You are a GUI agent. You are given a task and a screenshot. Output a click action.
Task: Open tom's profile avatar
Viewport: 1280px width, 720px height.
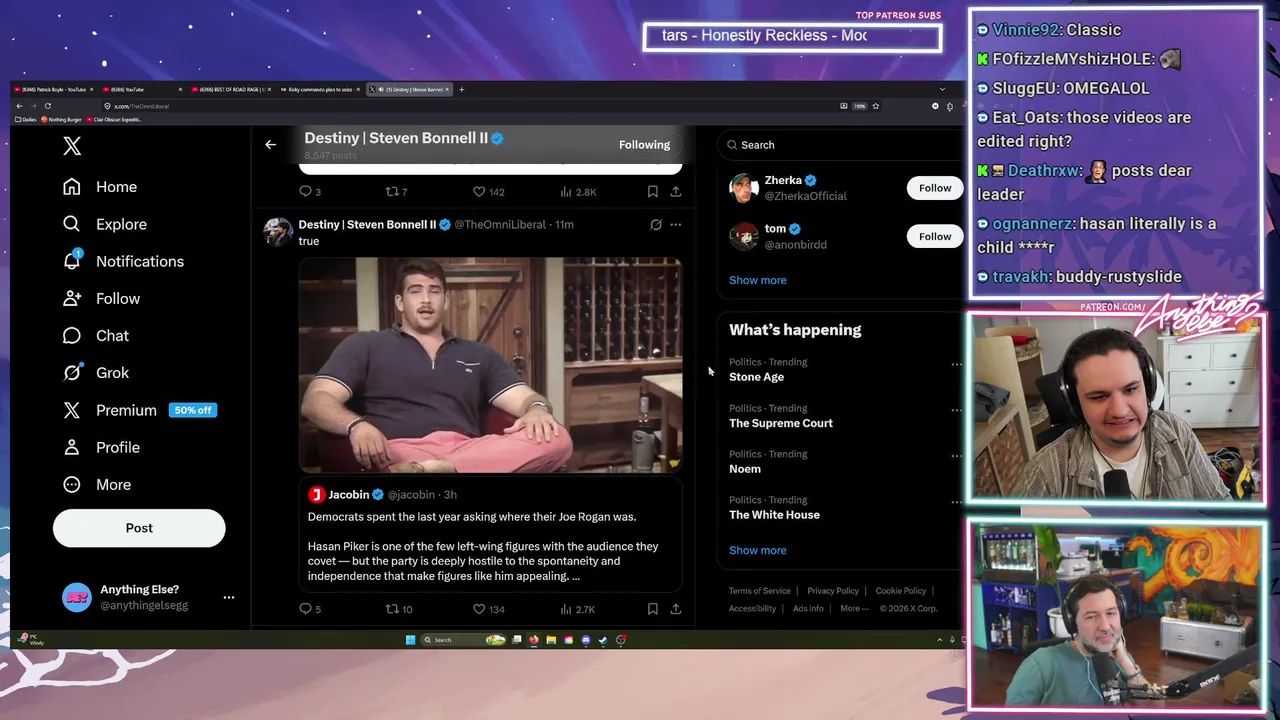coord(744,236)
